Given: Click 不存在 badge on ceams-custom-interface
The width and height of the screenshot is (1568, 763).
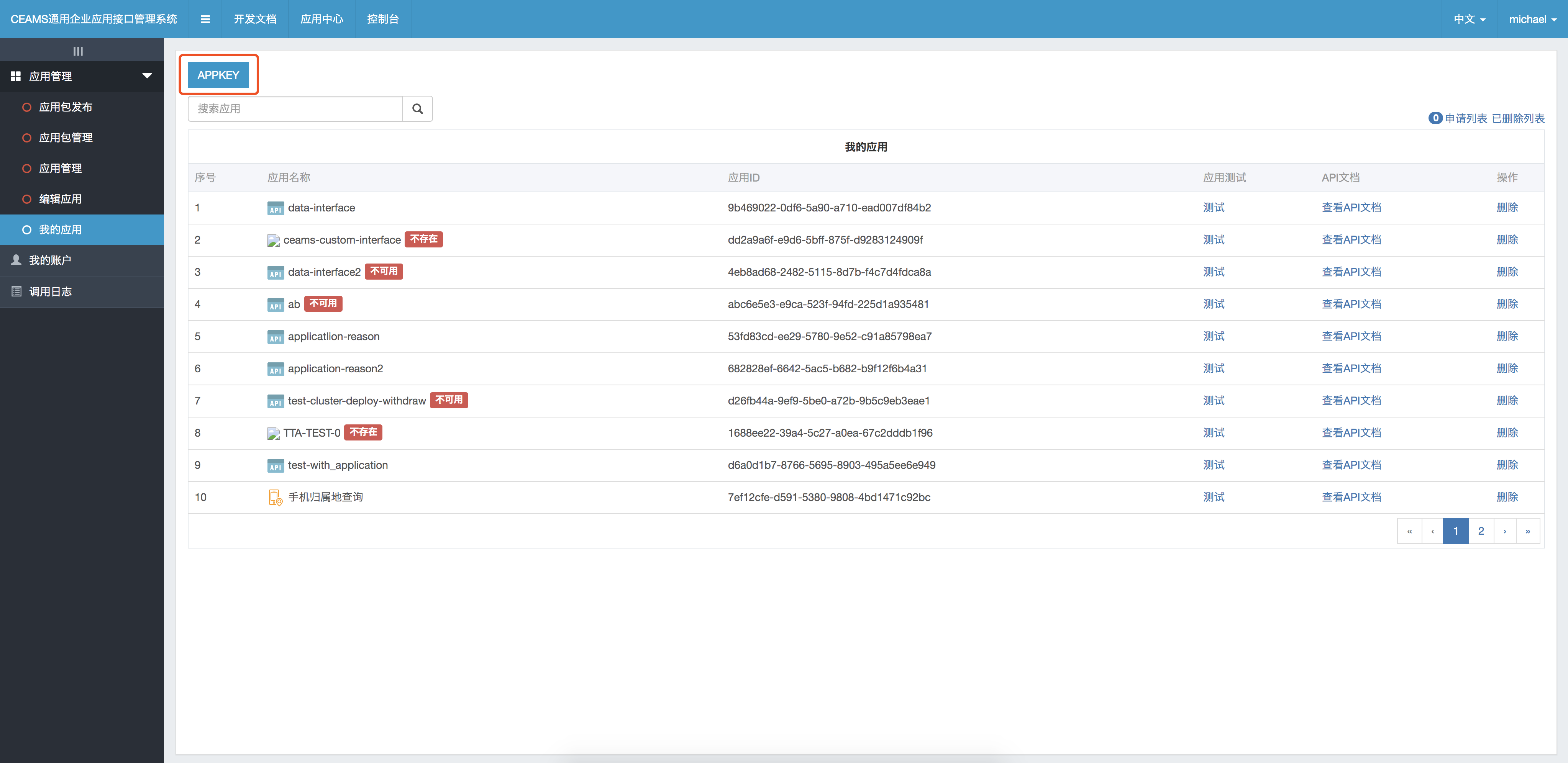Looking at the screenshot, I should tap(424, 239).
